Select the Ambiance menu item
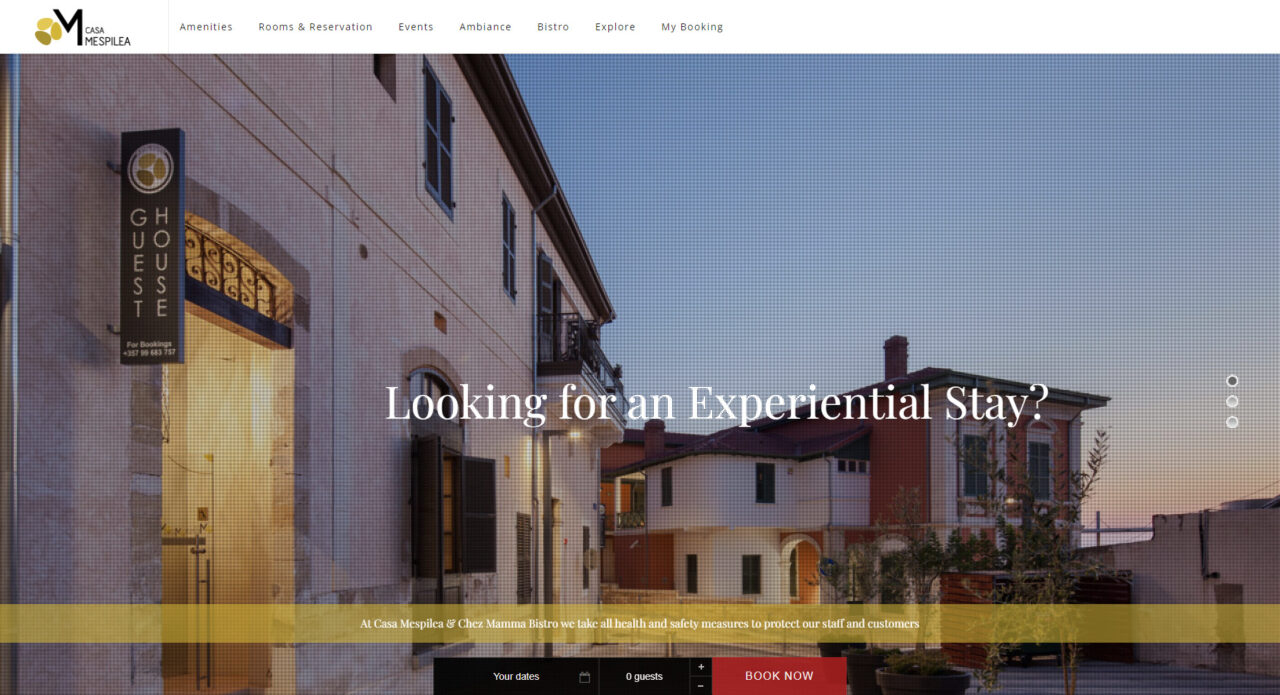This screenshot has height=695, width=1280. pos(485,27)
